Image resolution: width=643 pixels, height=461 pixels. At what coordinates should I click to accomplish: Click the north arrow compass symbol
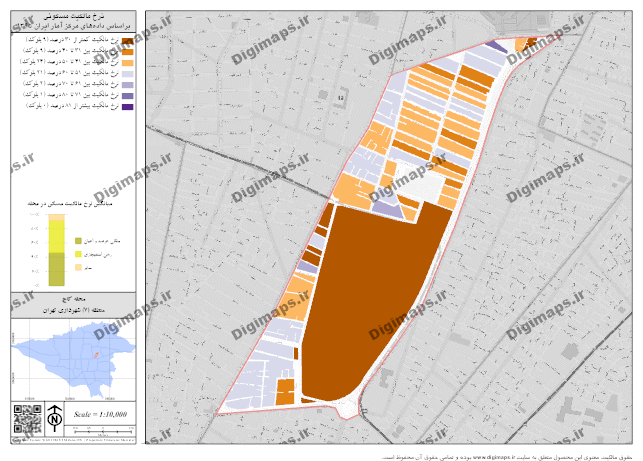55,418
